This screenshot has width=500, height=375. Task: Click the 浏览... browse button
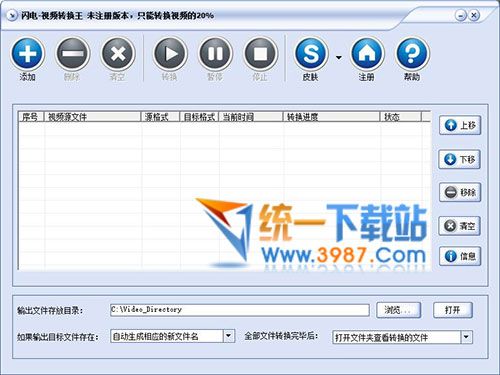399,310
